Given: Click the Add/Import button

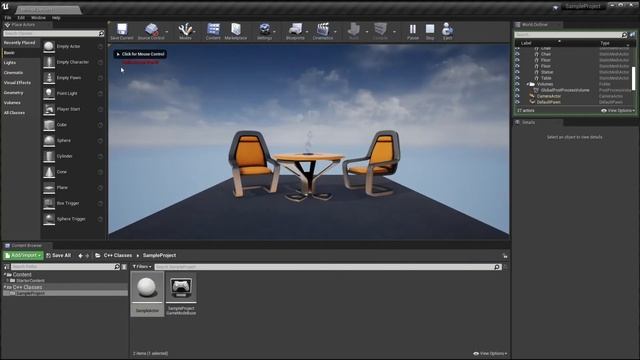Looking at the screenshot, I should point(23,256).
